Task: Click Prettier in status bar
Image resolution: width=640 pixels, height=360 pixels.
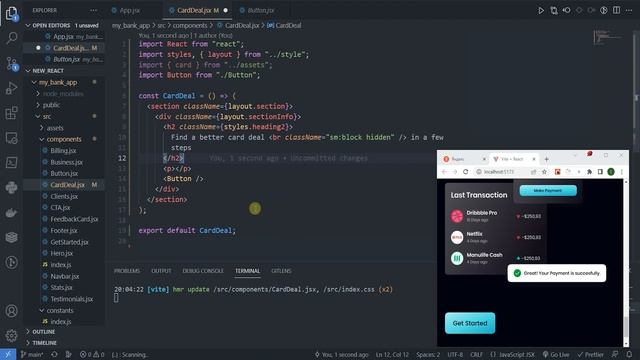Action: coord(590,354)
